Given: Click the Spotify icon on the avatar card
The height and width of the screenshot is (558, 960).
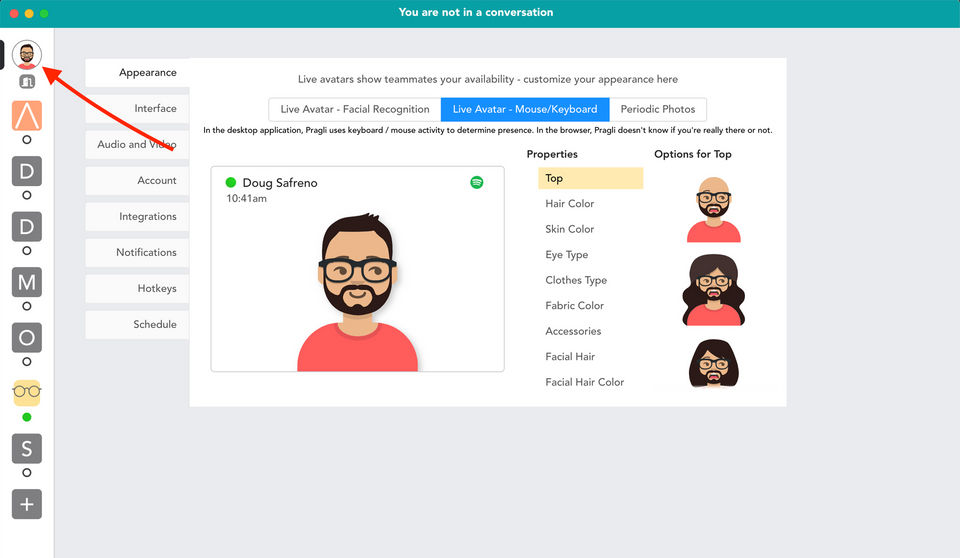Looking at the screenshot, I should click(x=476, y=183).
